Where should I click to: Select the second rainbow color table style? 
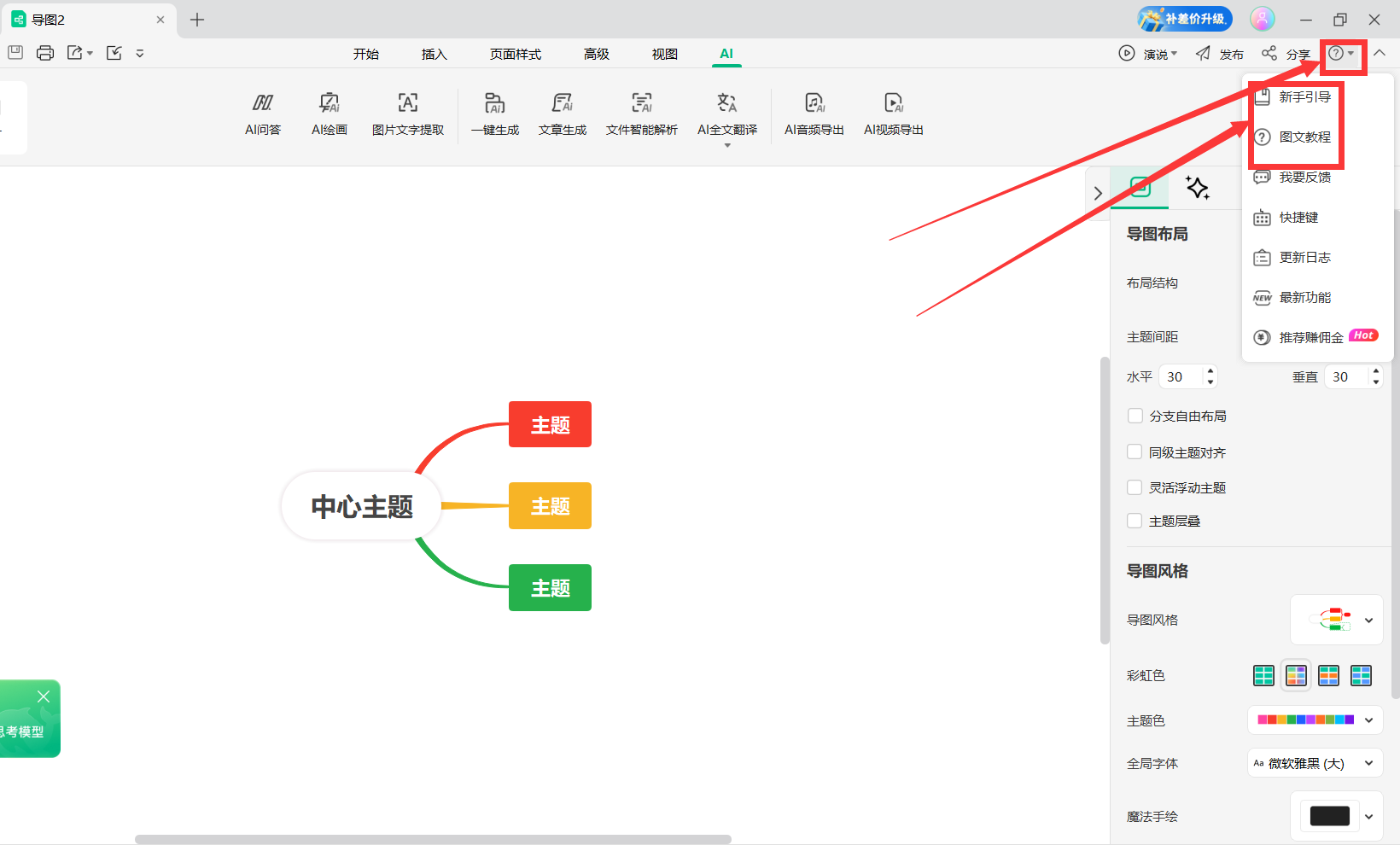pyautogui.click(x=1296, y=676)
